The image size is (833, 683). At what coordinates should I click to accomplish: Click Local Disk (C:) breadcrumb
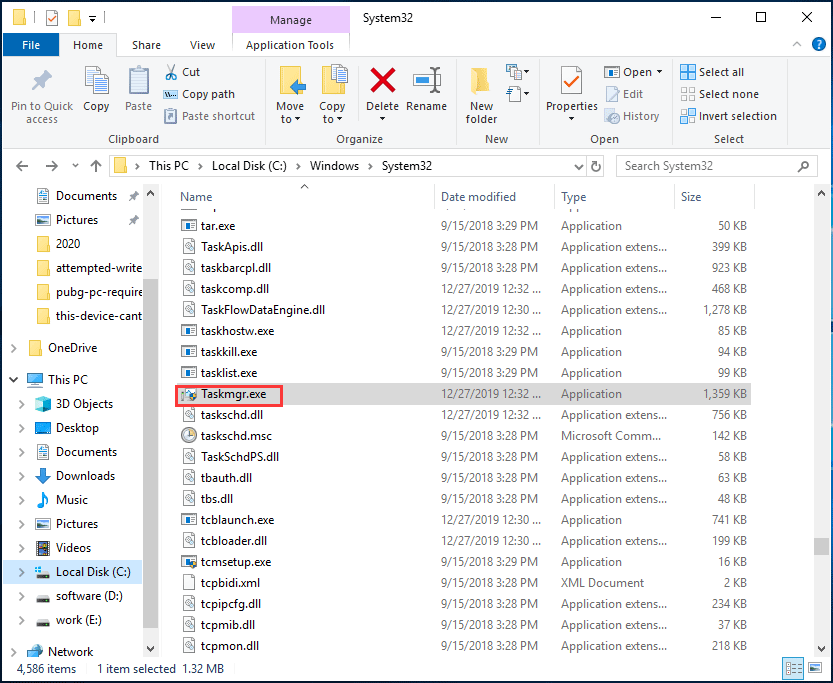249,166
